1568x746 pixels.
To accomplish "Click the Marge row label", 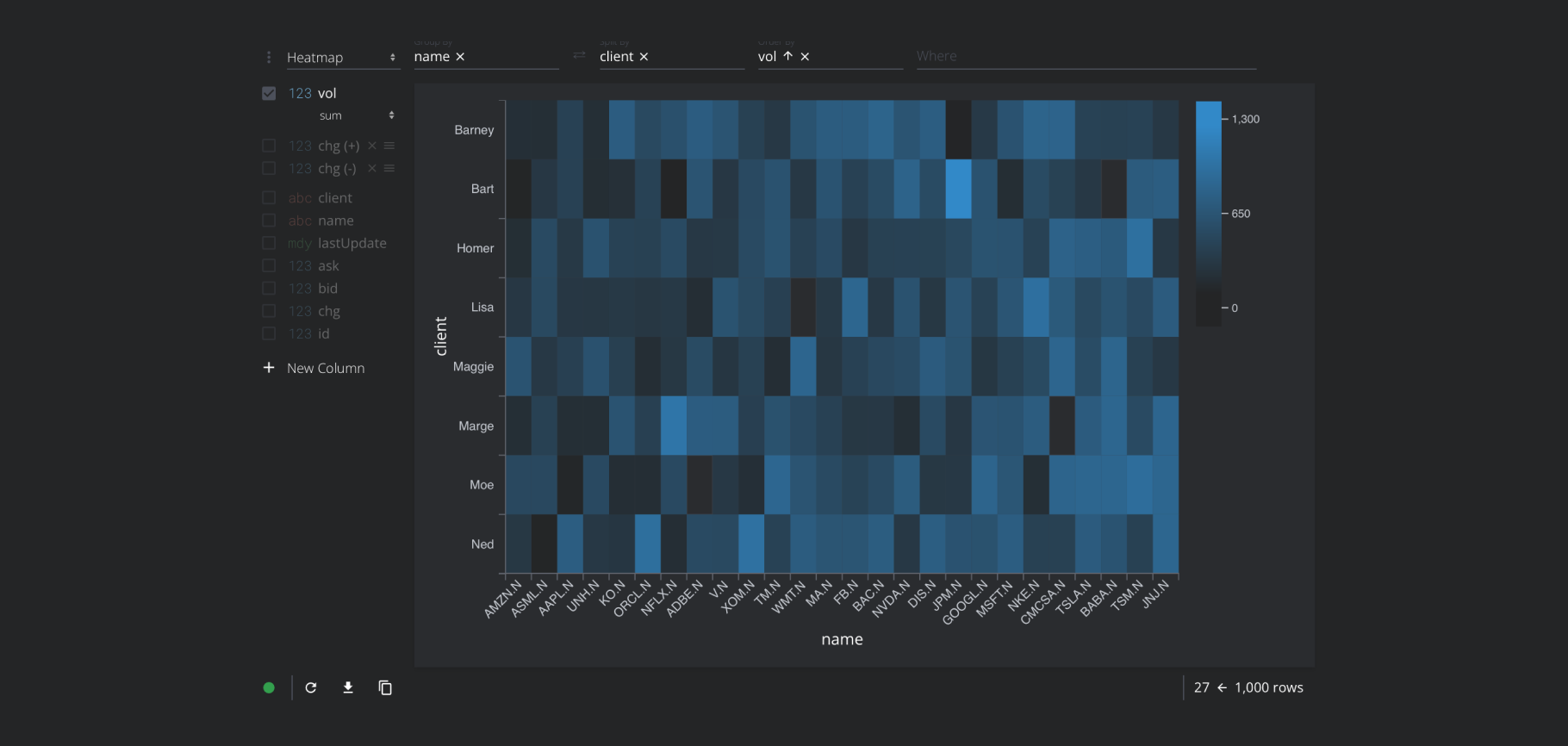I will 476,426.
